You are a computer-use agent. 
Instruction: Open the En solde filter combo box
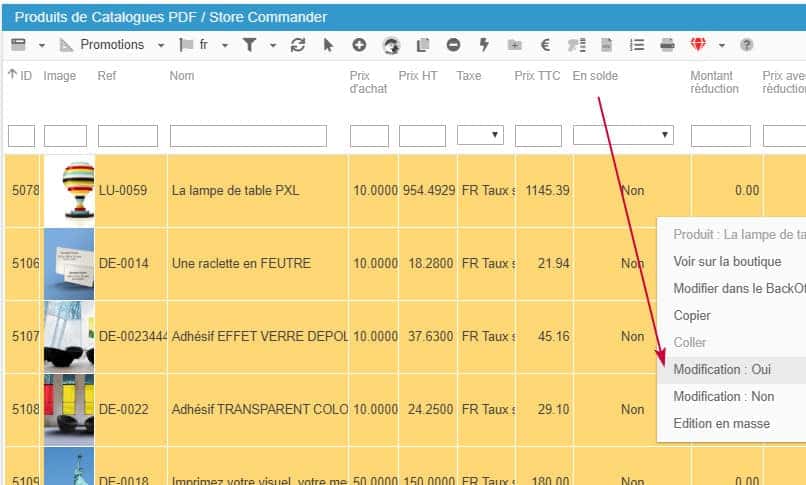pos(623,135)
